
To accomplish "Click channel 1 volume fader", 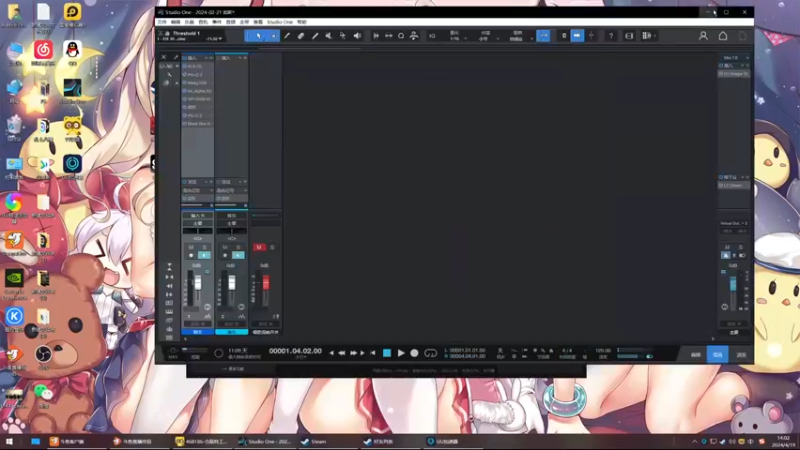I will pyautogui.click(x=197, y=283).
